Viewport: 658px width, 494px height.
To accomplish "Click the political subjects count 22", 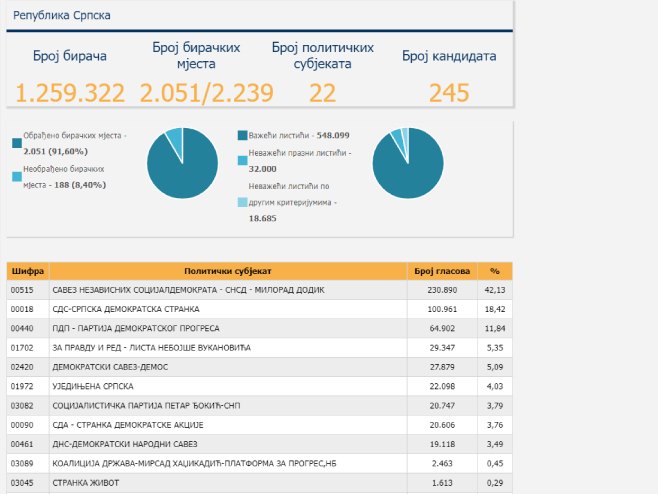I will tap(322, 93).
